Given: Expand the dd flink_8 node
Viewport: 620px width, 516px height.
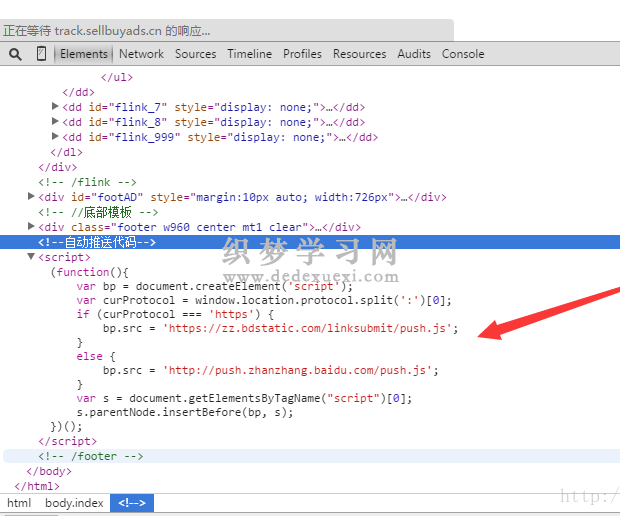Looking at the screenshot, I should (55, 121).
